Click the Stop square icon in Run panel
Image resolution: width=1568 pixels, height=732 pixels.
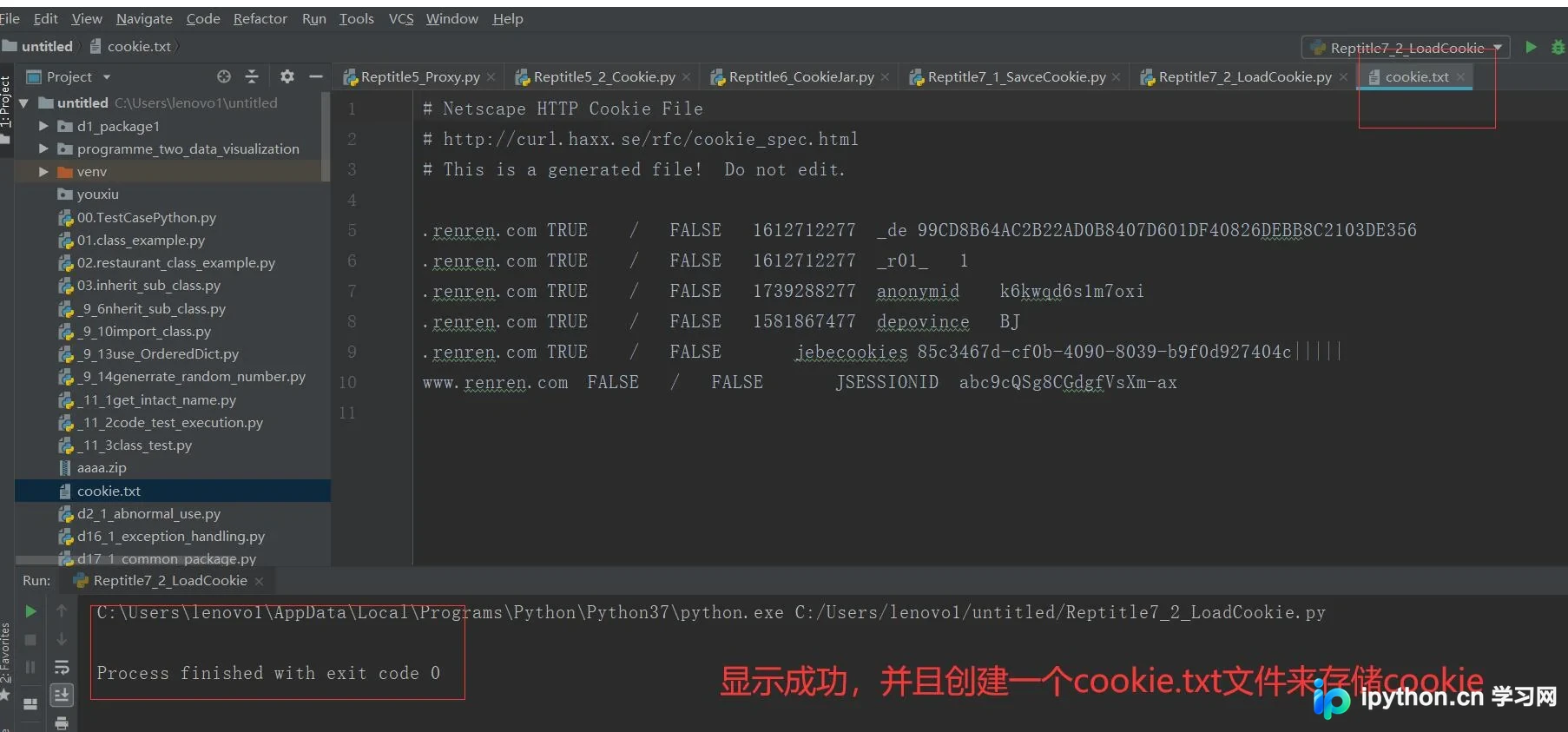pos(30,640)
